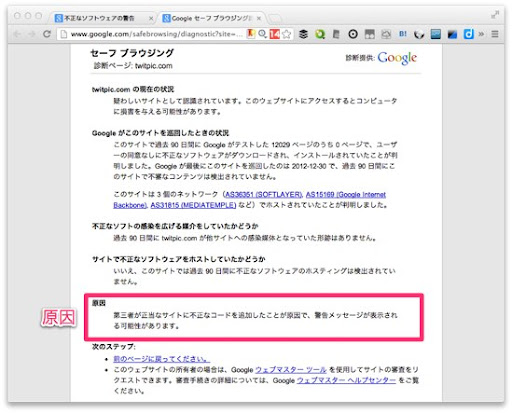Click the green circular extension icon

pos(320,34)
